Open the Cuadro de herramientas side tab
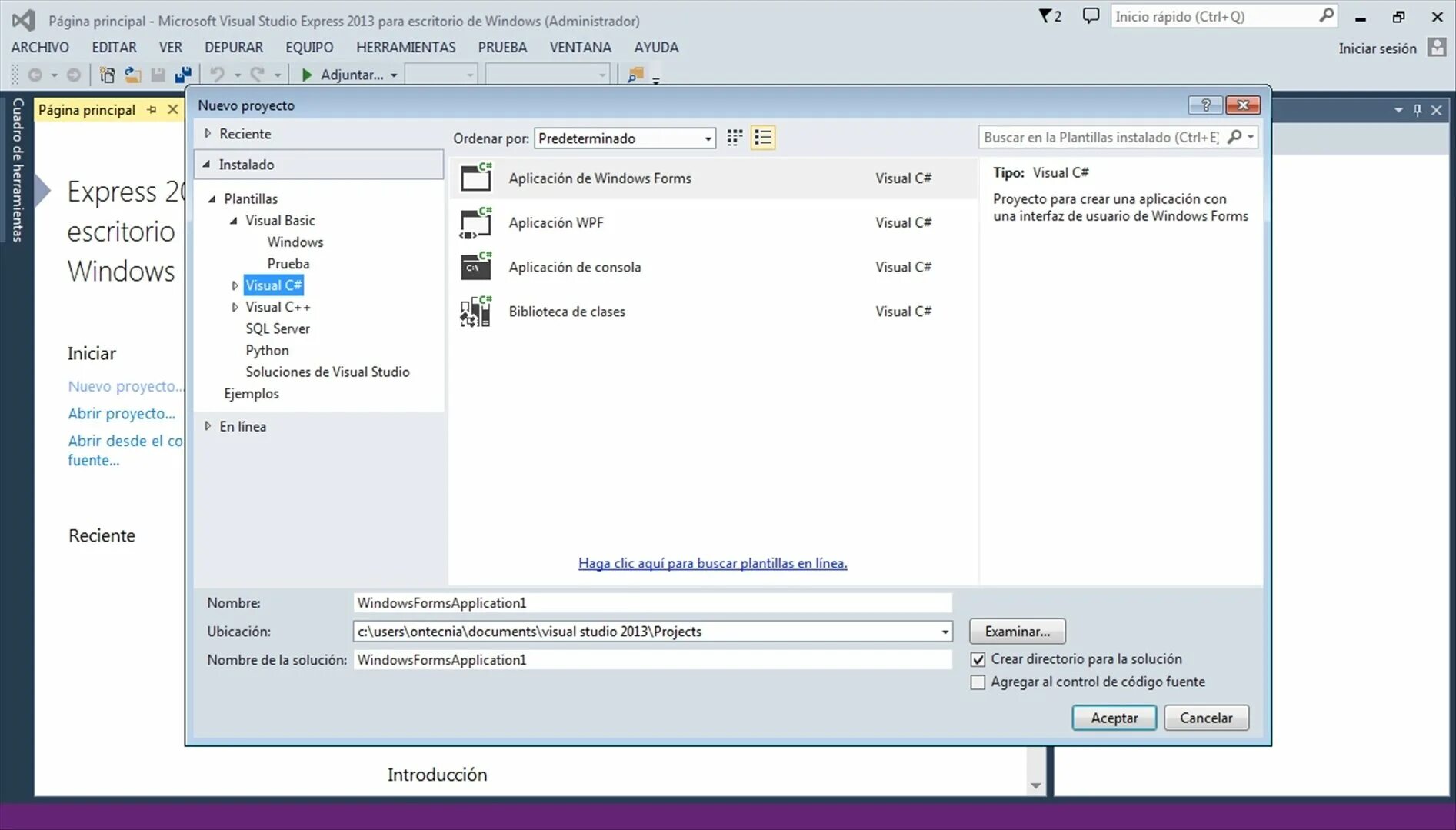This screenshot has height=830, width=1456. click(18, 170)
